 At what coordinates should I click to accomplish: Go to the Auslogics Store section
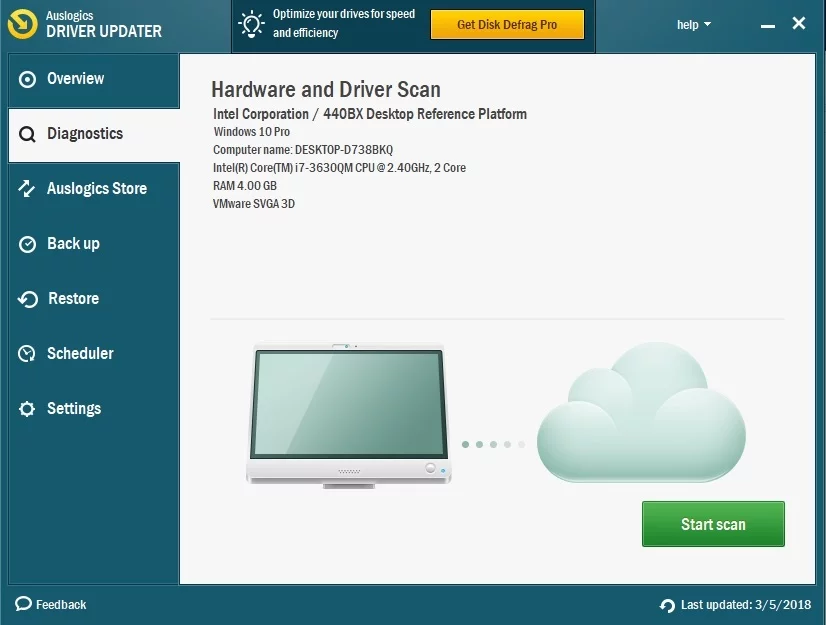96,189
